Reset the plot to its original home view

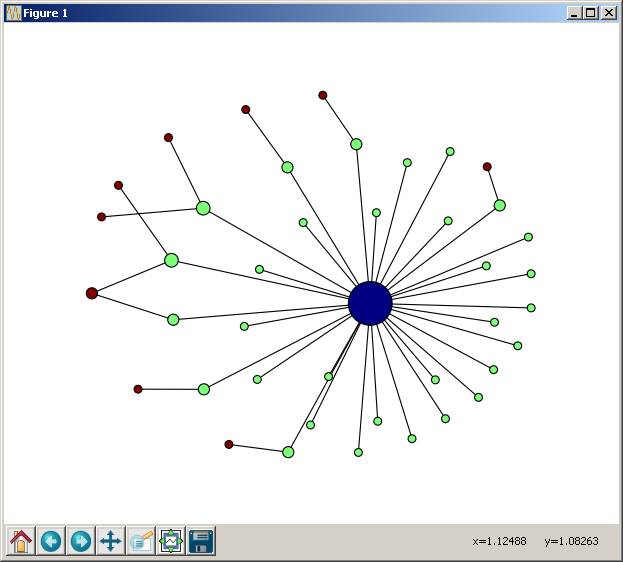pos(21,541)
